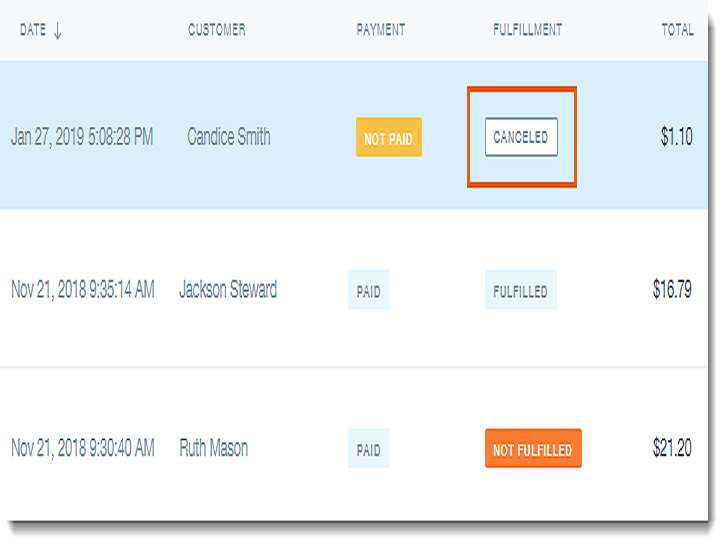Screen dimensions: 723x550
Task: Select the $1.10 order total
Action: point(676,137)
